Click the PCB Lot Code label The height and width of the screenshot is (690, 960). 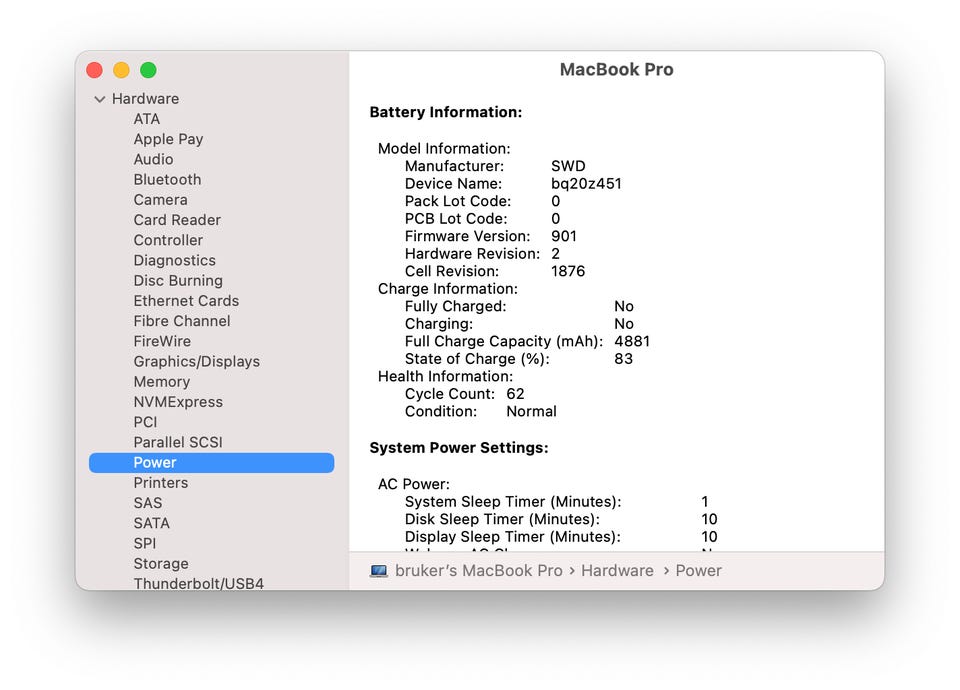coord(456,219)
